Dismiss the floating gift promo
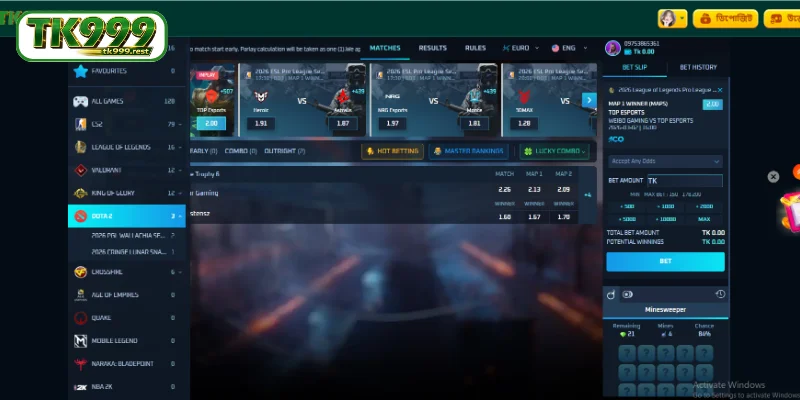 click(x=773, y=177)
